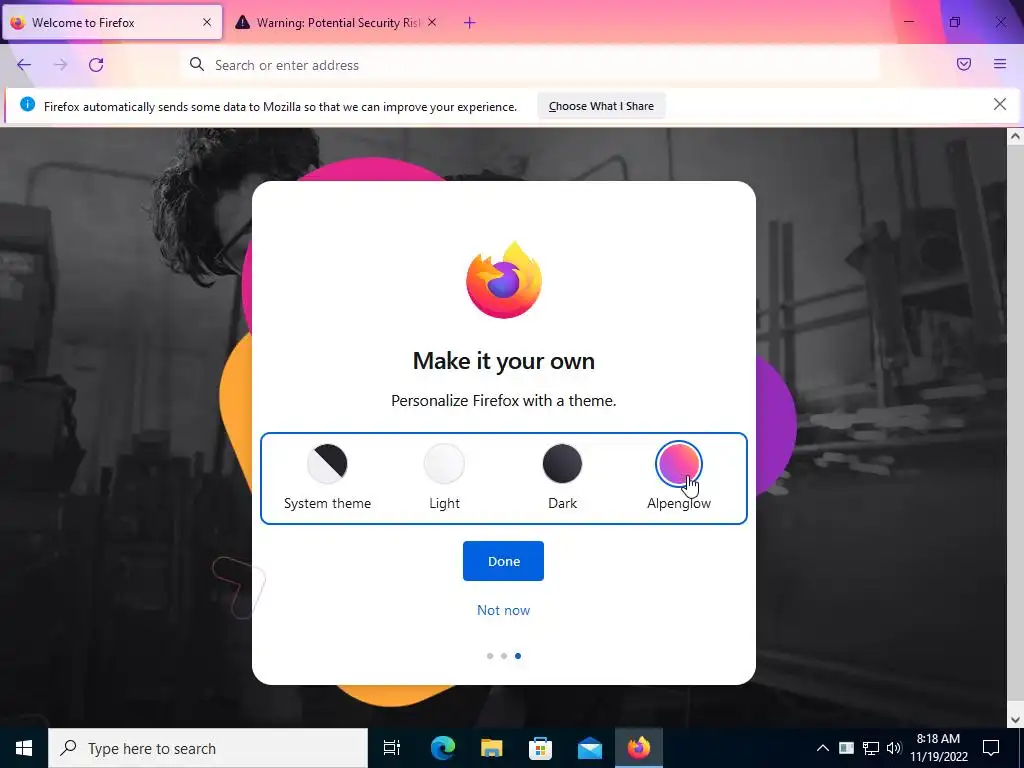This screenshot has height=768, width=1024.
Task: Open the Save to Pocket icon
Action: [x=964, y=64]
